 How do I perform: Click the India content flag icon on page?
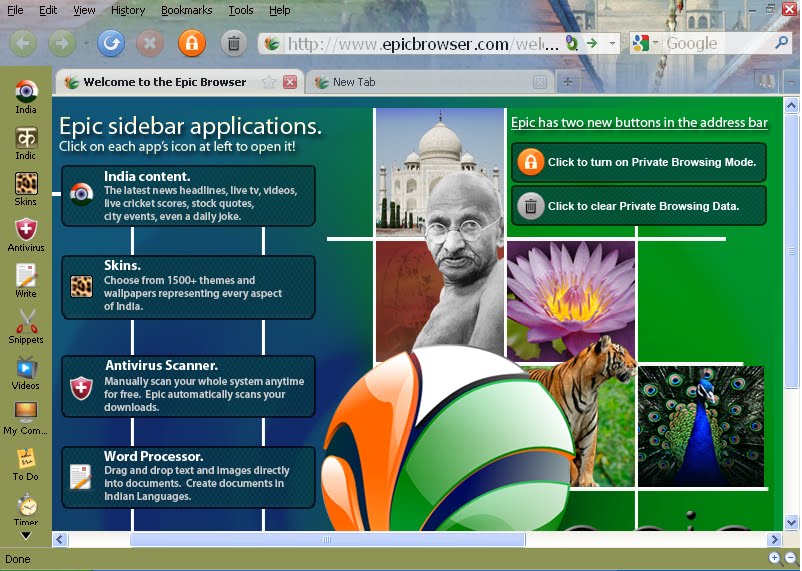click(82, 194)
